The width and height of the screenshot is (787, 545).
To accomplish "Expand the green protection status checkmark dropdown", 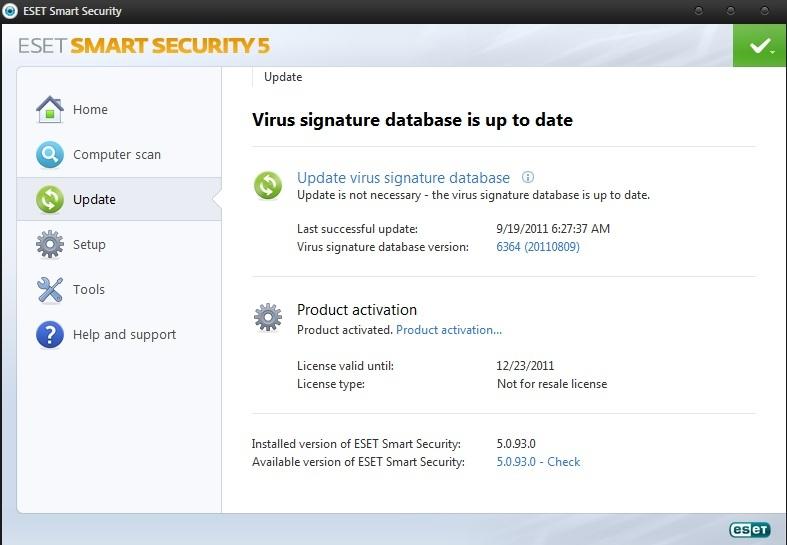I will point(759,46).
